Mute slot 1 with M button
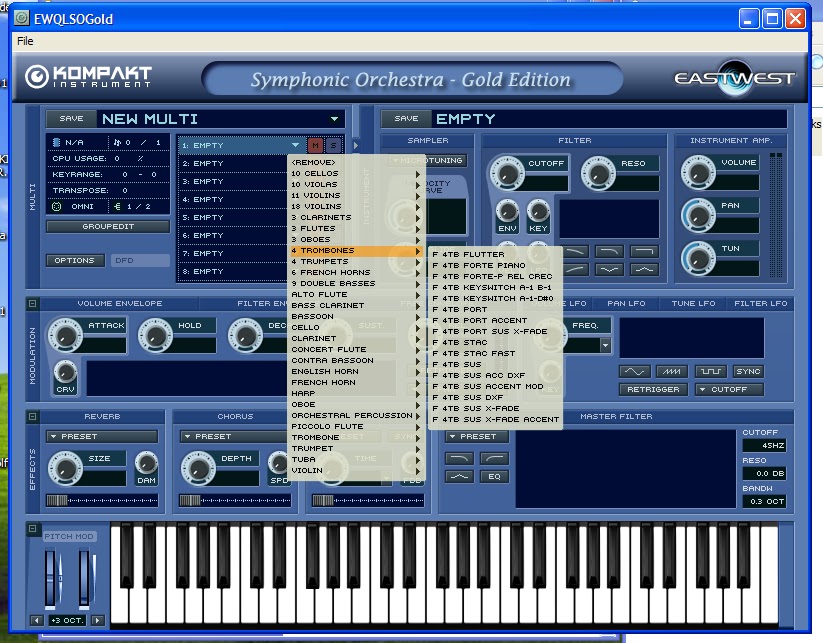The image size is (823, 643). point(315,145)
